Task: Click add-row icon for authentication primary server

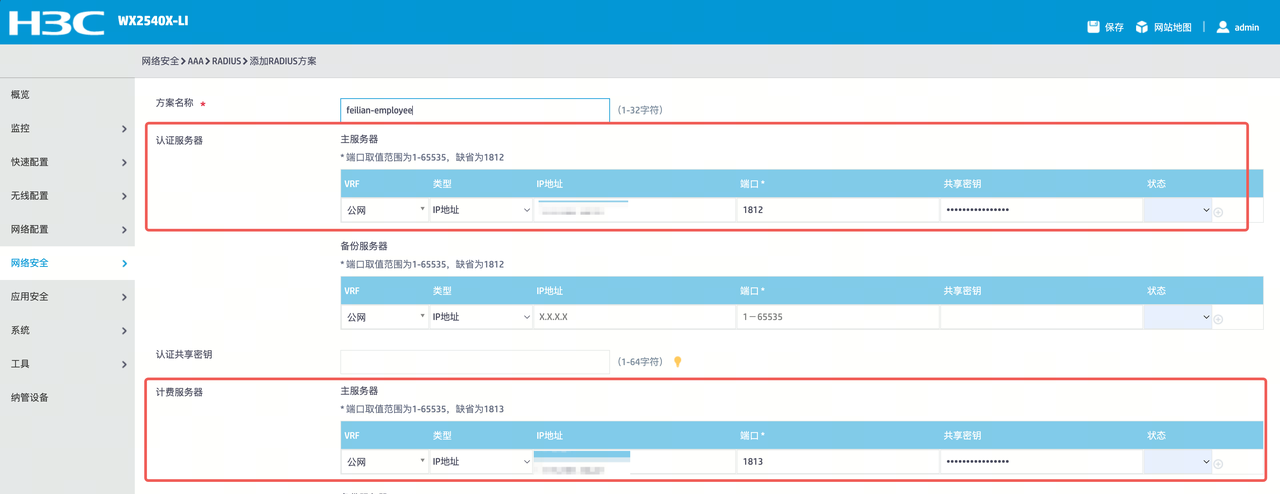Action: (x=1218, y=212)
